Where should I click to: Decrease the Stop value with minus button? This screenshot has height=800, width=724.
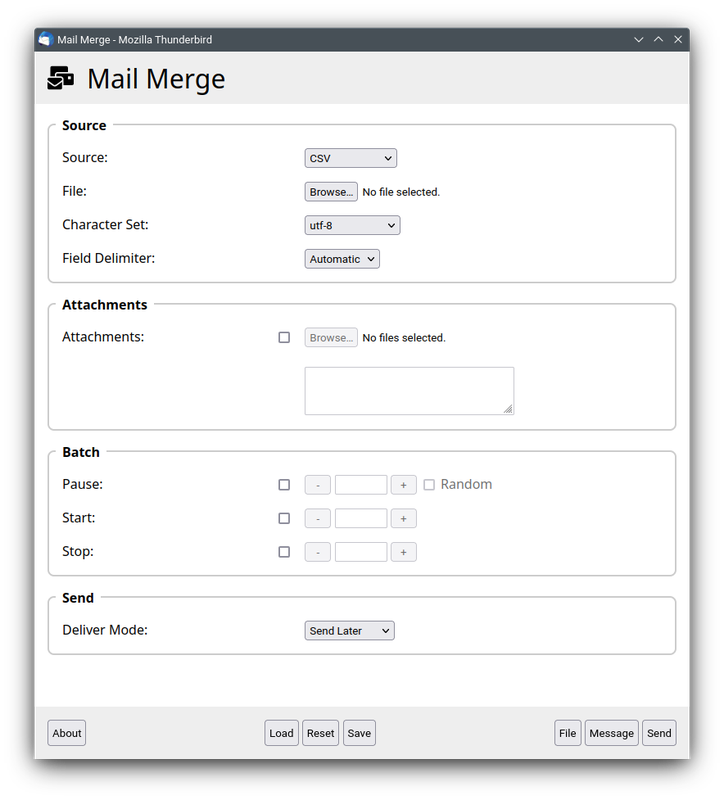tap(317, 552)
